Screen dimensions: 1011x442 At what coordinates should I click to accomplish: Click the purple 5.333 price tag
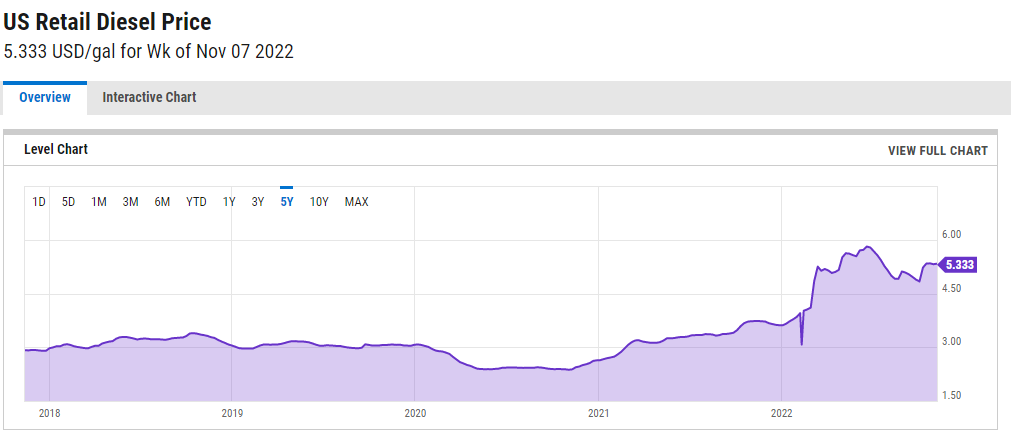[x=958, y=264]
